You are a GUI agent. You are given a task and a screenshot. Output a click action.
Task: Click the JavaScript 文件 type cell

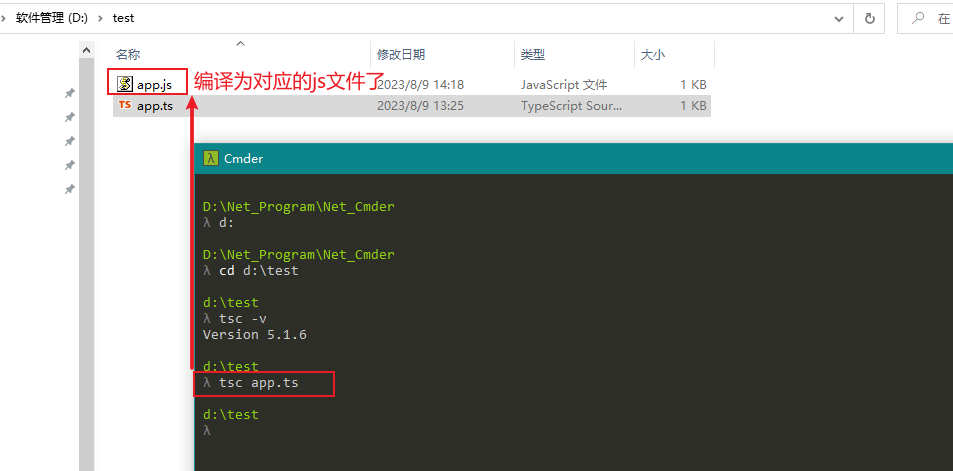coord(563,84)
